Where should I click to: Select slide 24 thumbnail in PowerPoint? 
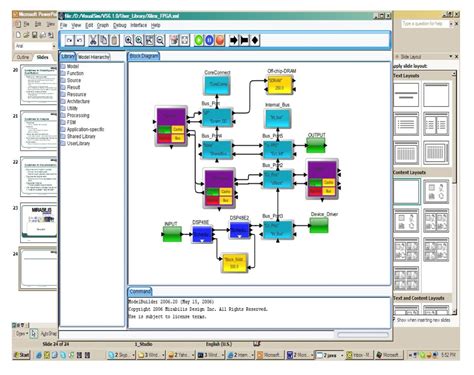click(x=39, y=268)
